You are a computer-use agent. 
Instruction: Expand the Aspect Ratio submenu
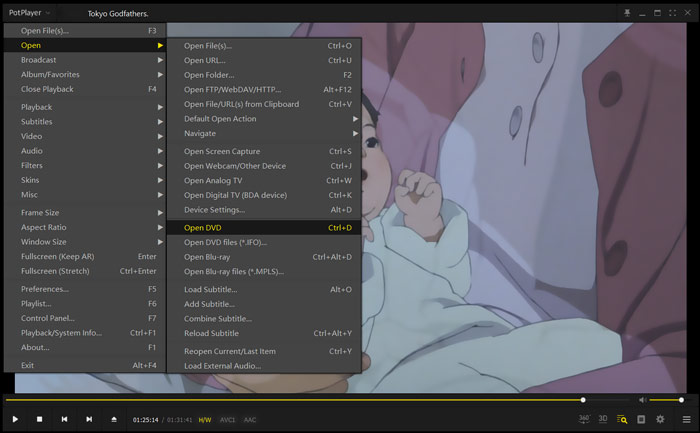coord(85,227)
